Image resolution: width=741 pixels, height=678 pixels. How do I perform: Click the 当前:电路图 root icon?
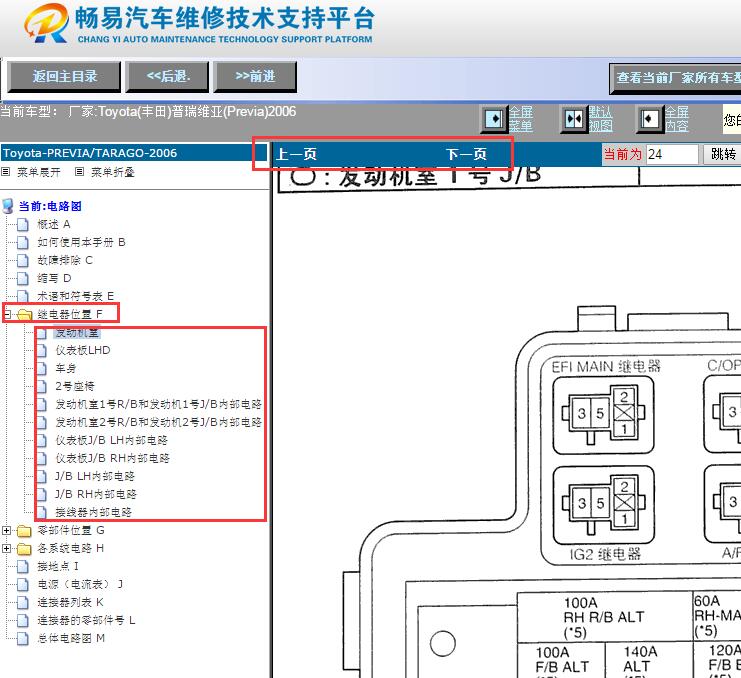point(8,206)
